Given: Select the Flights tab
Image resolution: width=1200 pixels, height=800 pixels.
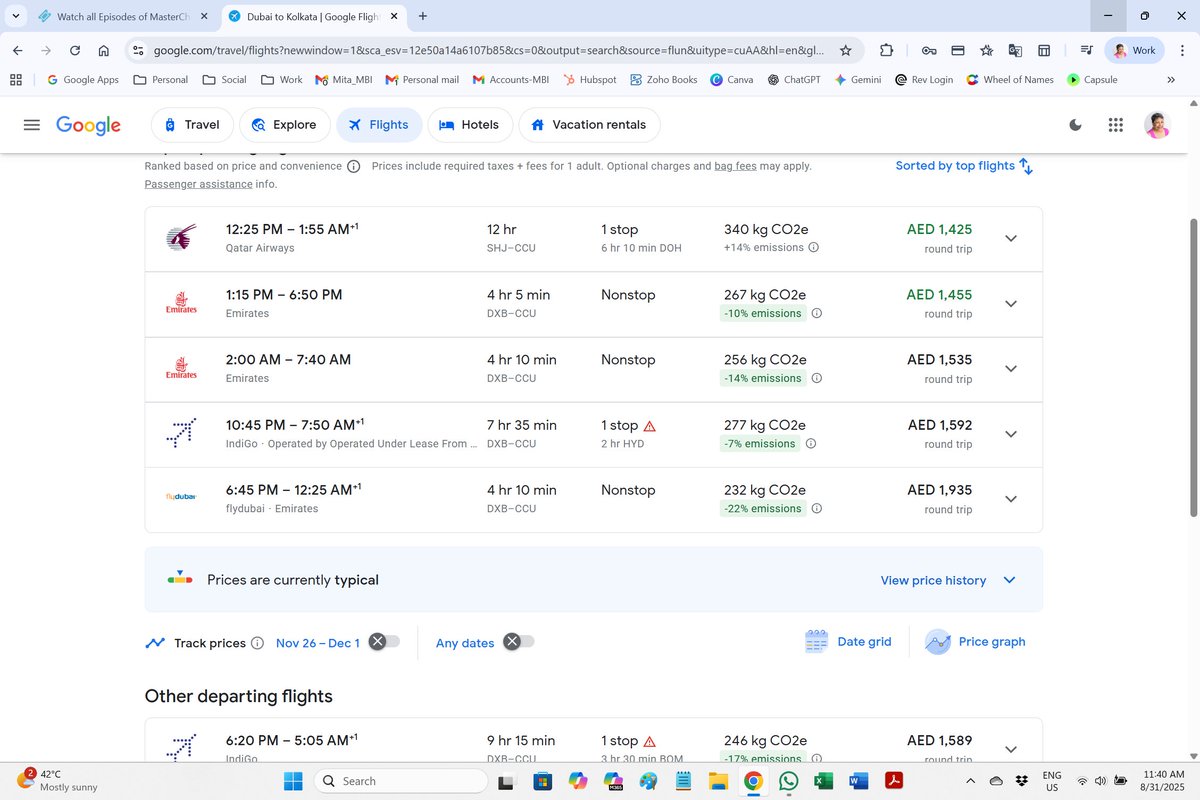Looking at the screenshot, I should [378, 125].
